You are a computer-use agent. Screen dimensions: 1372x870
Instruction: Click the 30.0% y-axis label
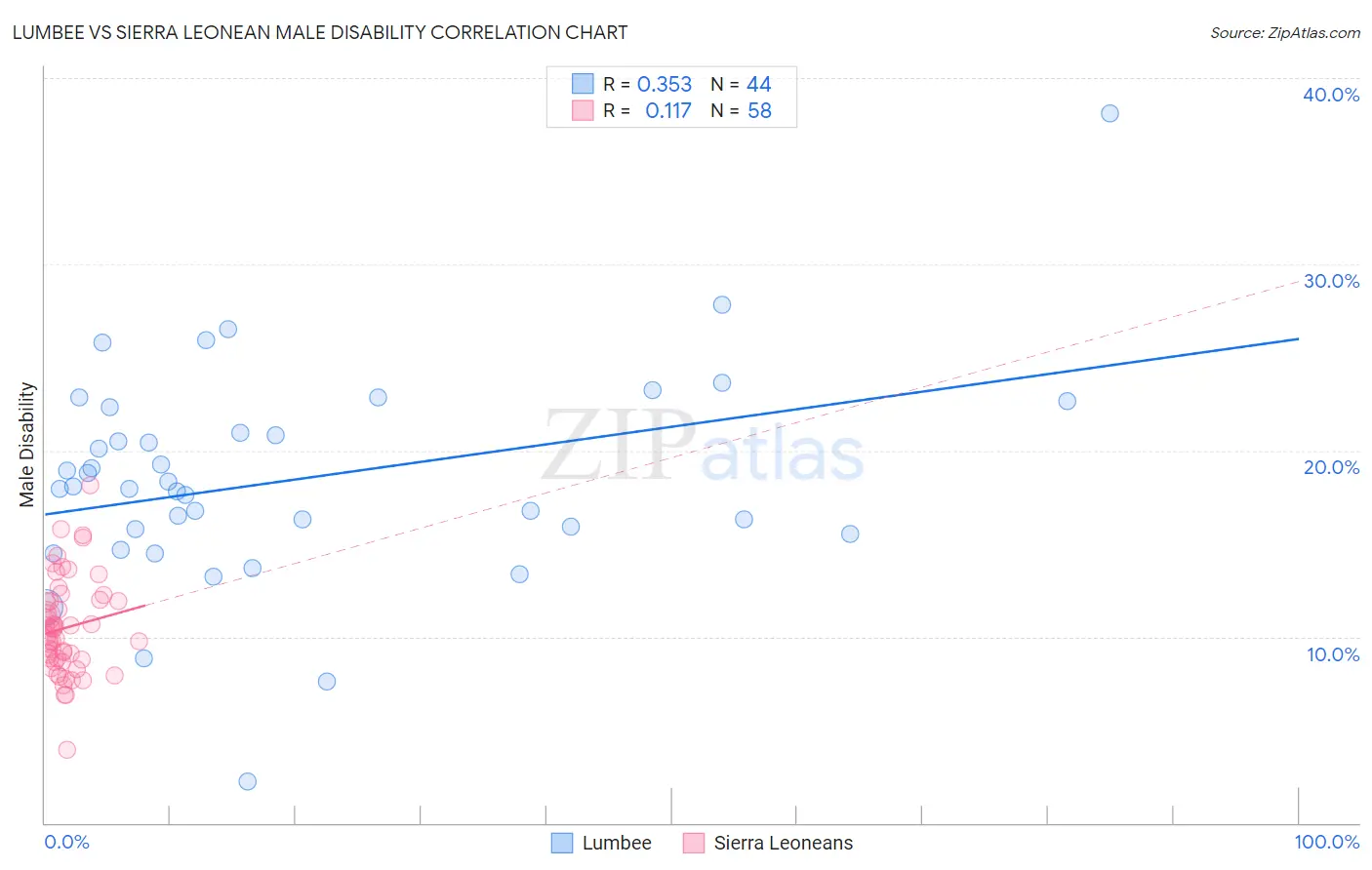pos(1331,281)
